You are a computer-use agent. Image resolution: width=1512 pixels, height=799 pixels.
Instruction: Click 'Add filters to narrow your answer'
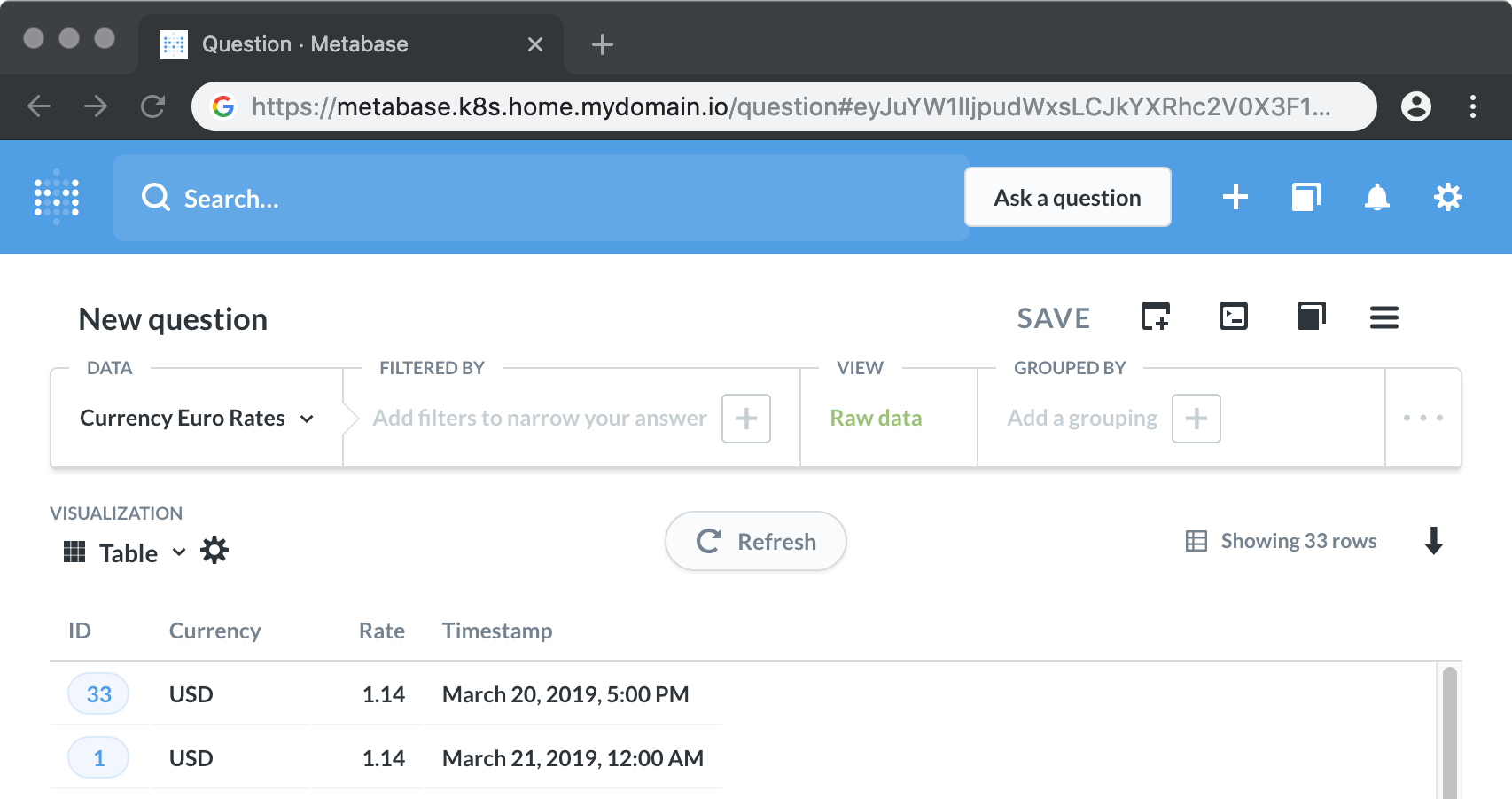click(x=540, y=418)
